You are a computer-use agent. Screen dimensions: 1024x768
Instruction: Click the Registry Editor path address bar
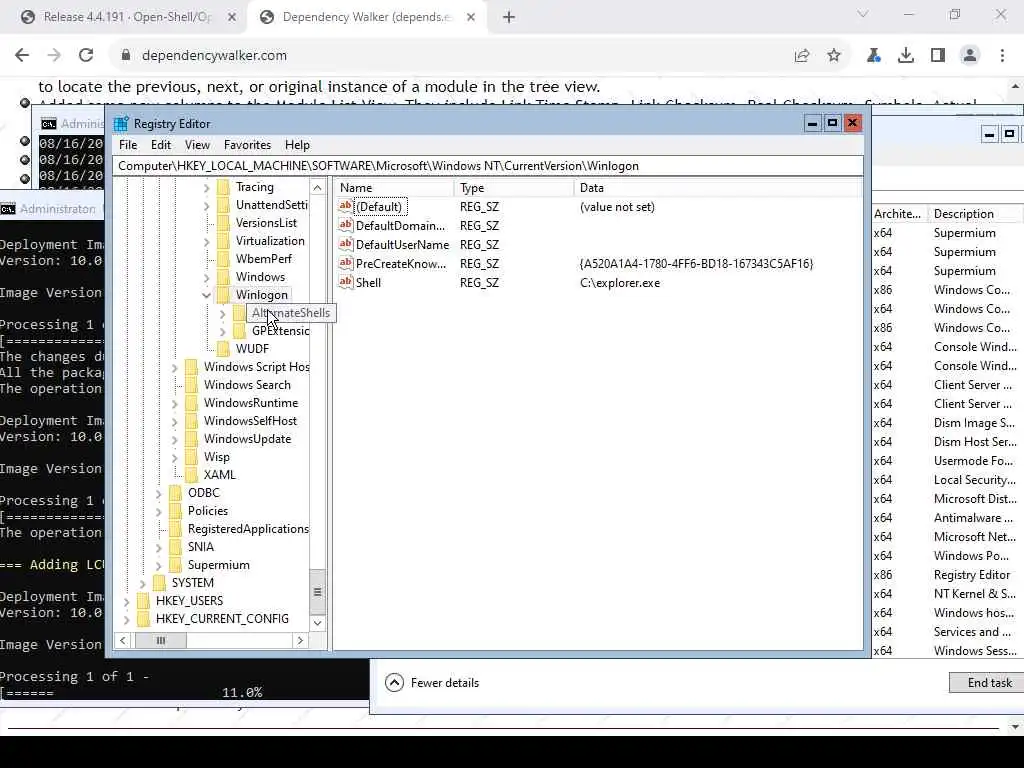488,166
